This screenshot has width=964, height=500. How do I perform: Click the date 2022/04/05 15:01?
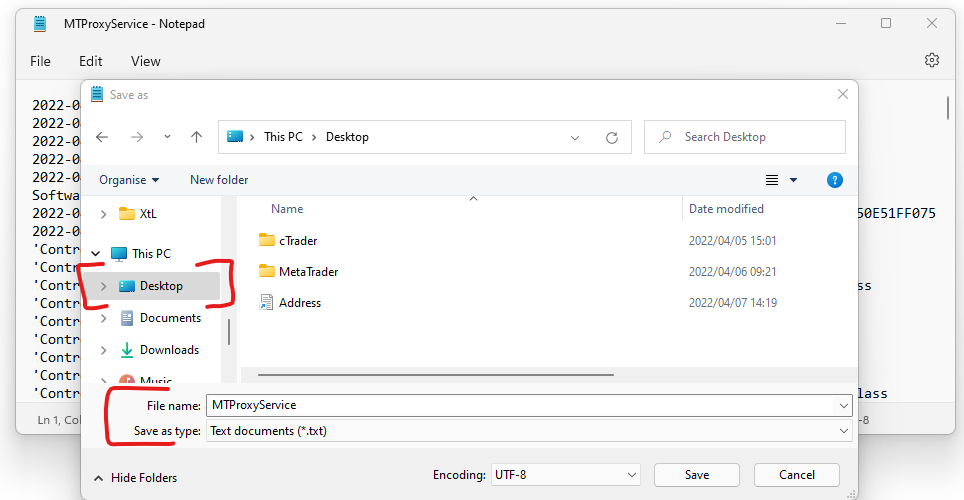click(732, 240)
